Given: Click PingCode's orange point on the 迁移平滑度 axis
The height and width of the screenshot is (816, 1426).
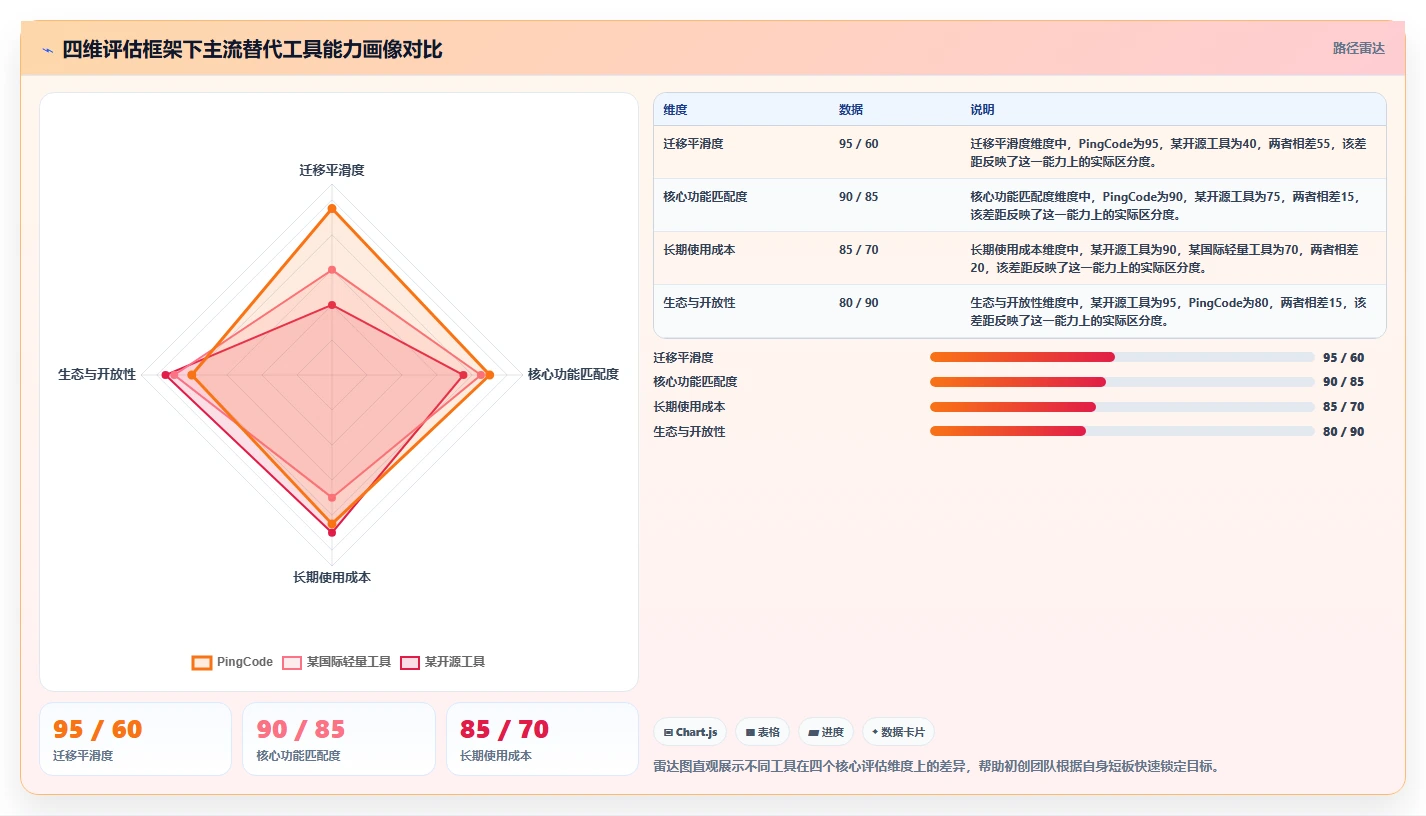Looking at the screenshot, I should (332, 209).
